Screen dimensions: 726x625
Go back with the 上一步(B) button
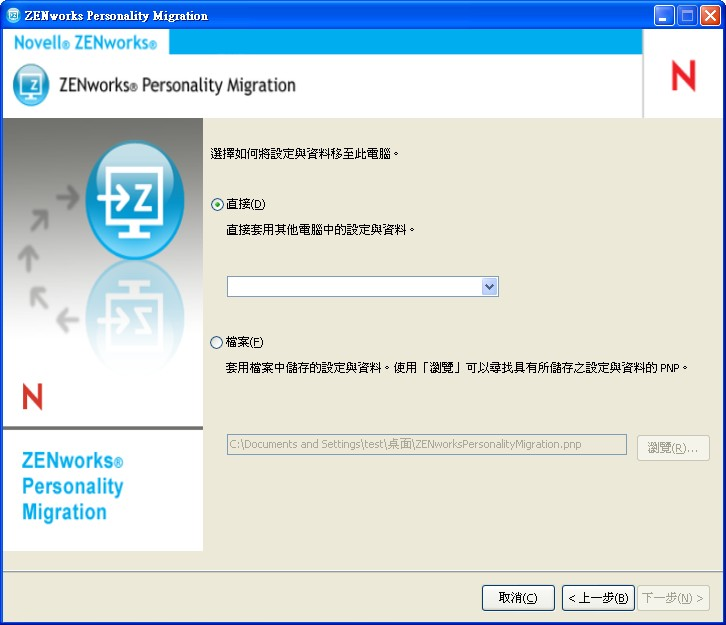[x=598, y=598]
